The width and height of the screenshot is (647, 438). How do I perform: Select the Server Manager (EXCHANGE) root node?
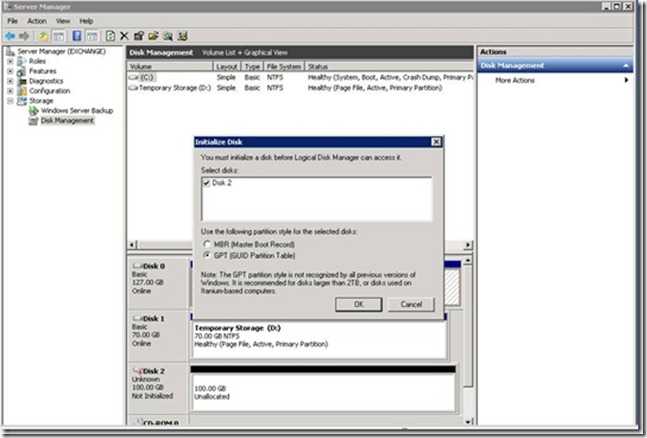pos(61,51)
